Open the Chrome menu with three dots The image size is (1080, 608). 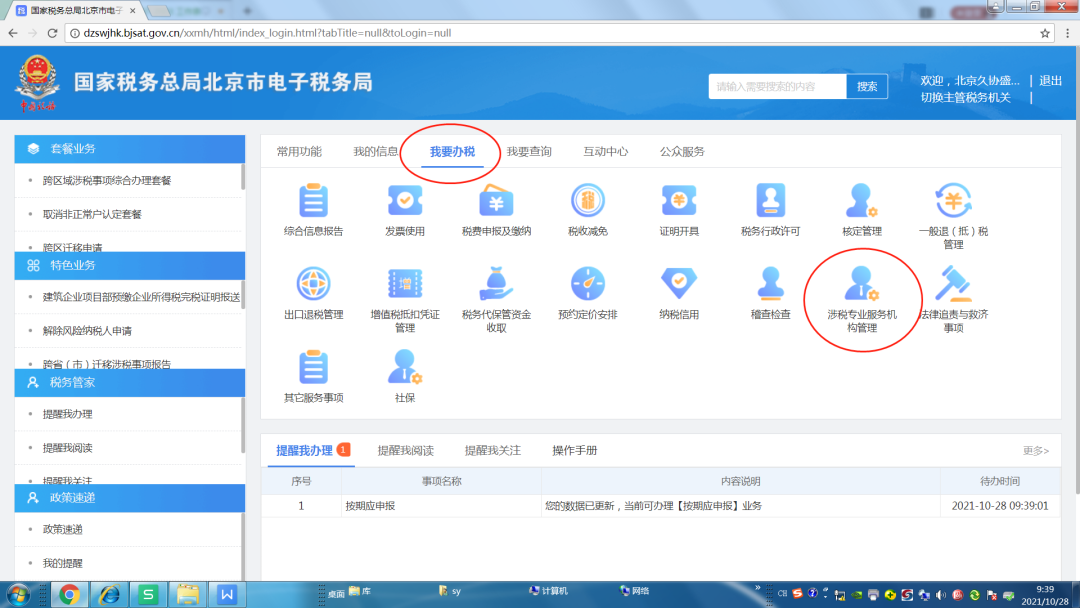coord(1068,33)
